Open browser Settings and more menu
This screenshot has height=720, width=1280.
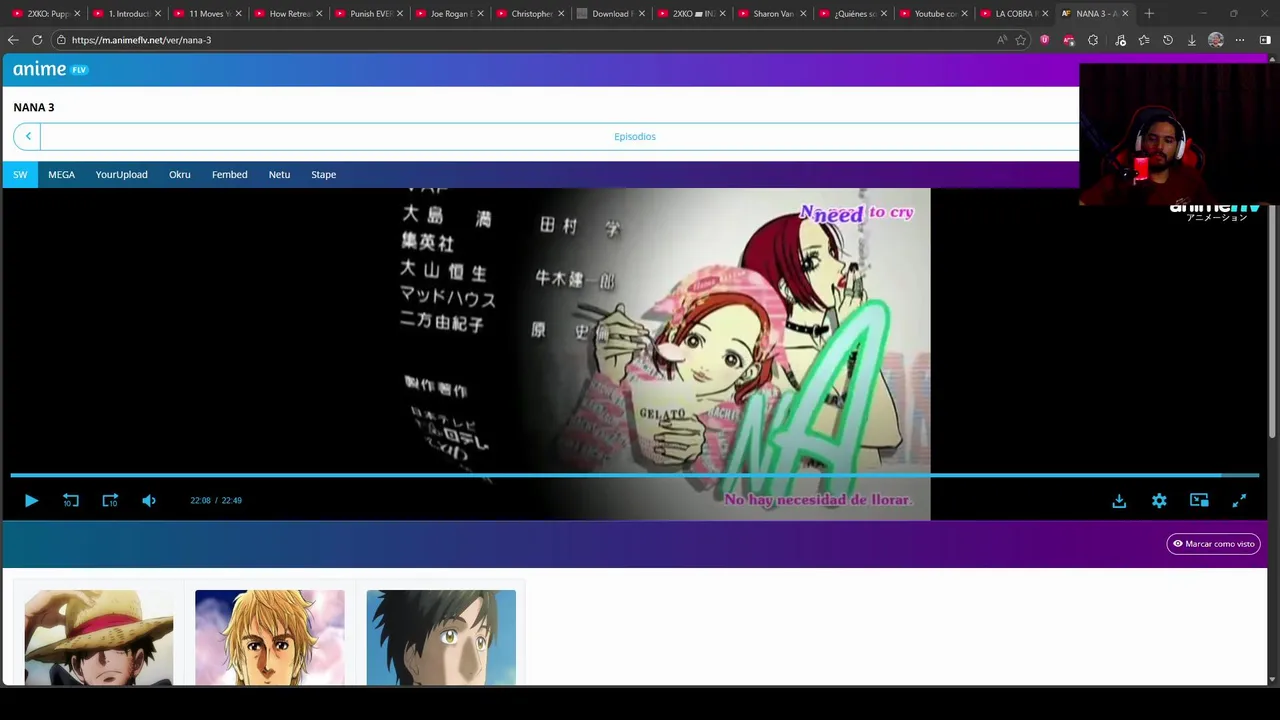pyautogui.click(x=1240, y=40)
